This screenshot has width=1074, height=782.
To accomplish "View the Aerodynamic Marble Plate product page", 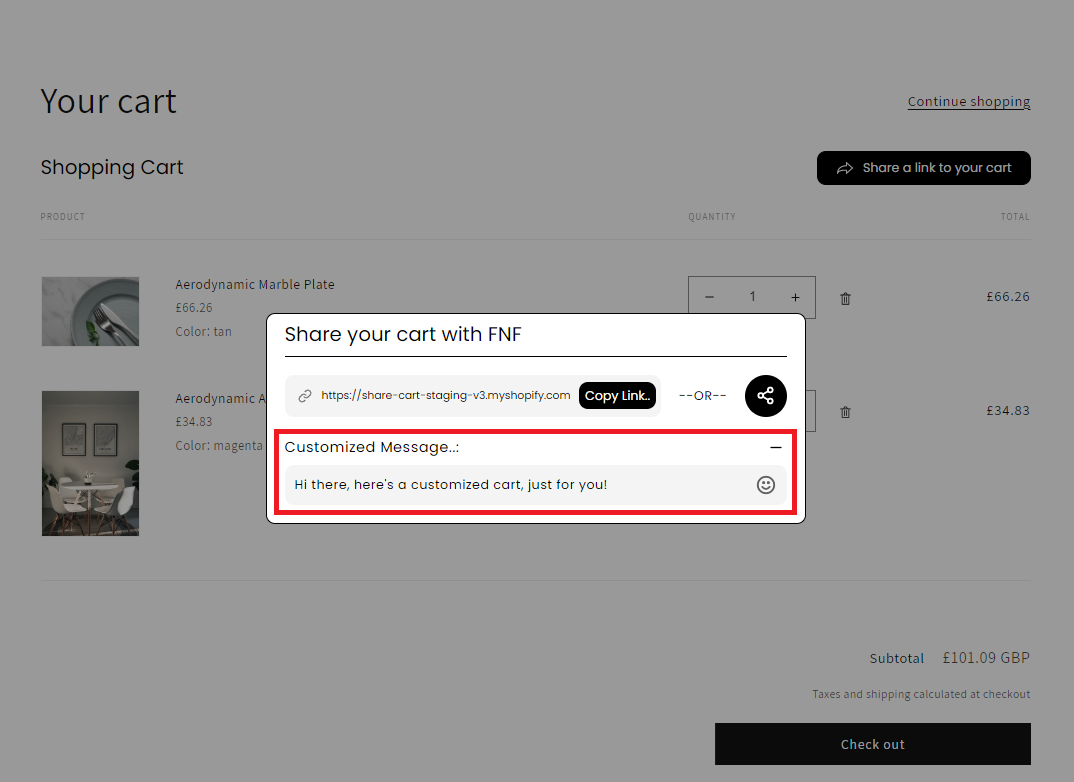I will [254, 284].
